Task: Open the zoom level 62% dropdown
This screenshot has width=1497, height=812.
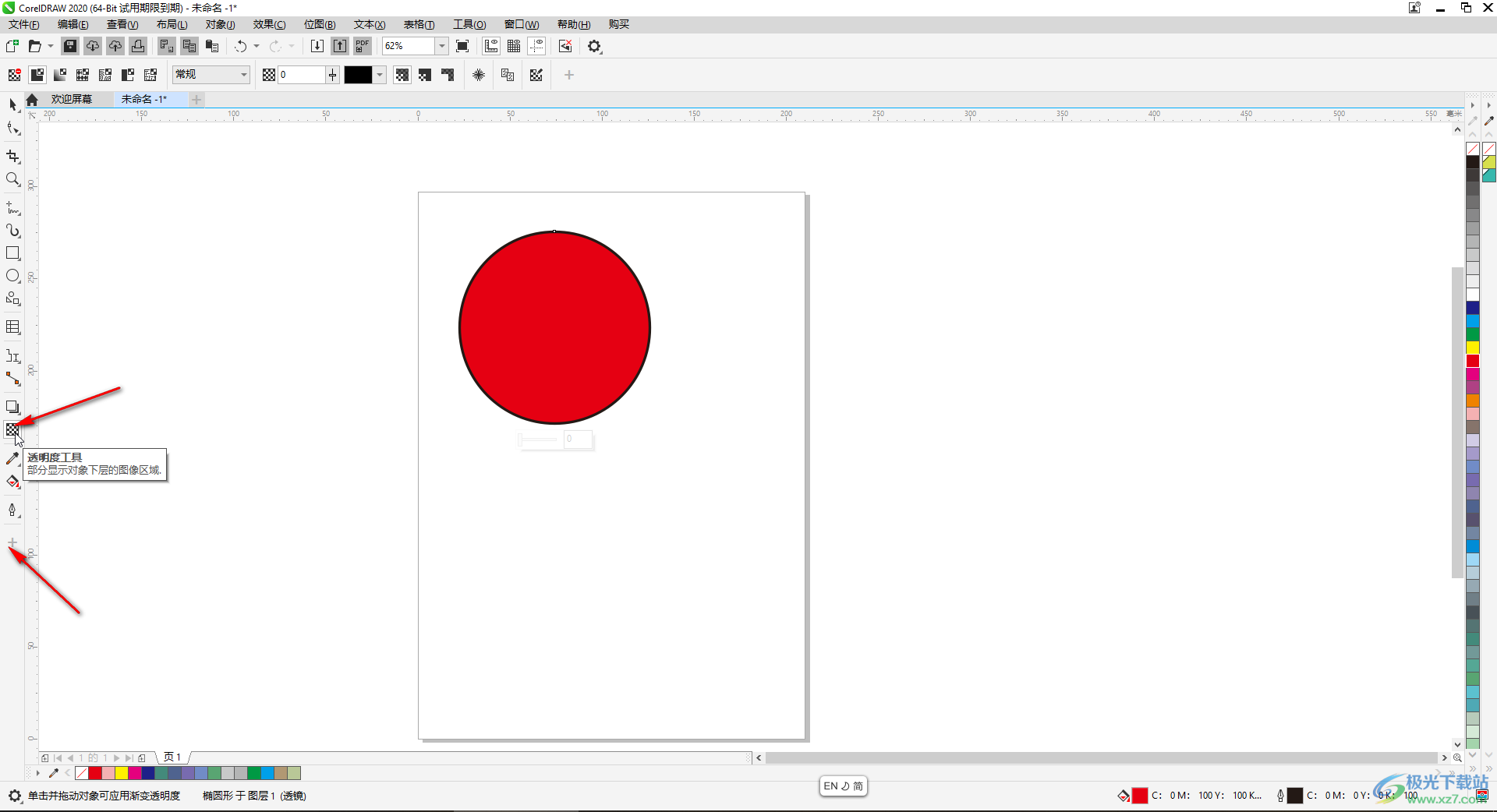Action: click(442, 46)
